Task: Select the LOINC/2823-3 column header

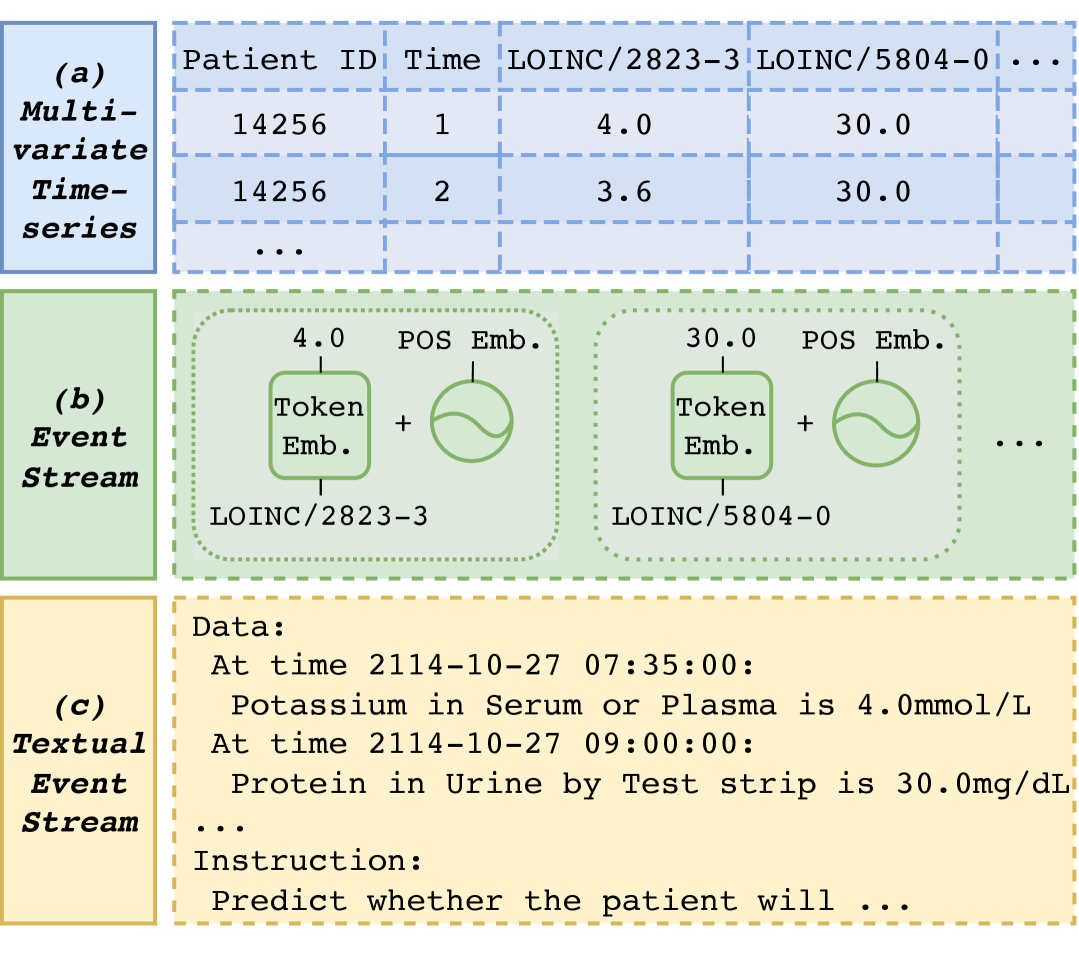Action: point(623,59)
